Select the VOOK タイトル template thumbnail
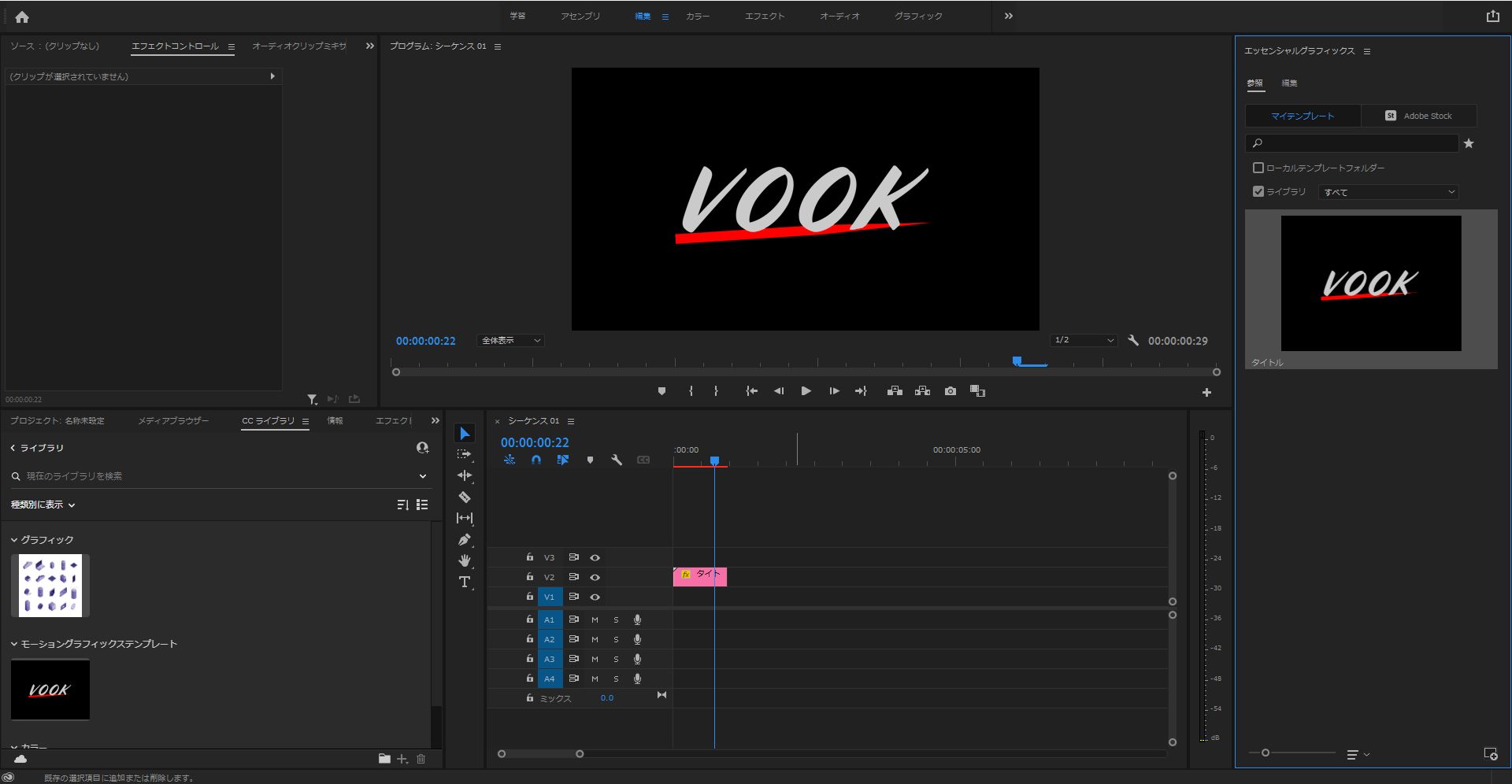 tap(1370, 283)
